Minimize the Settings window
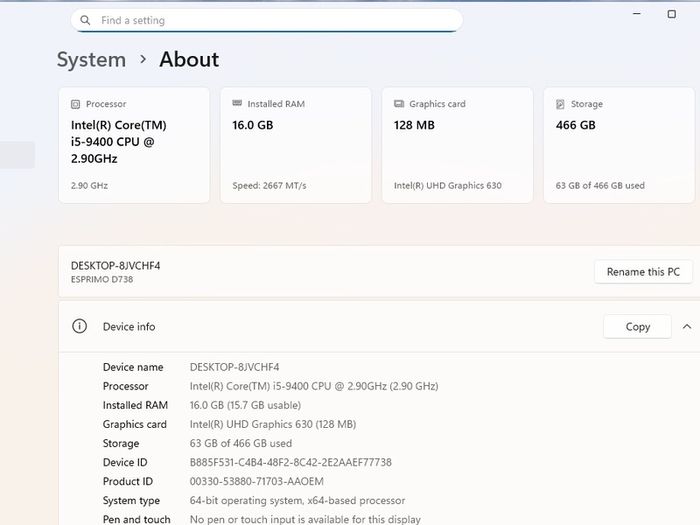 coord(637,14)
